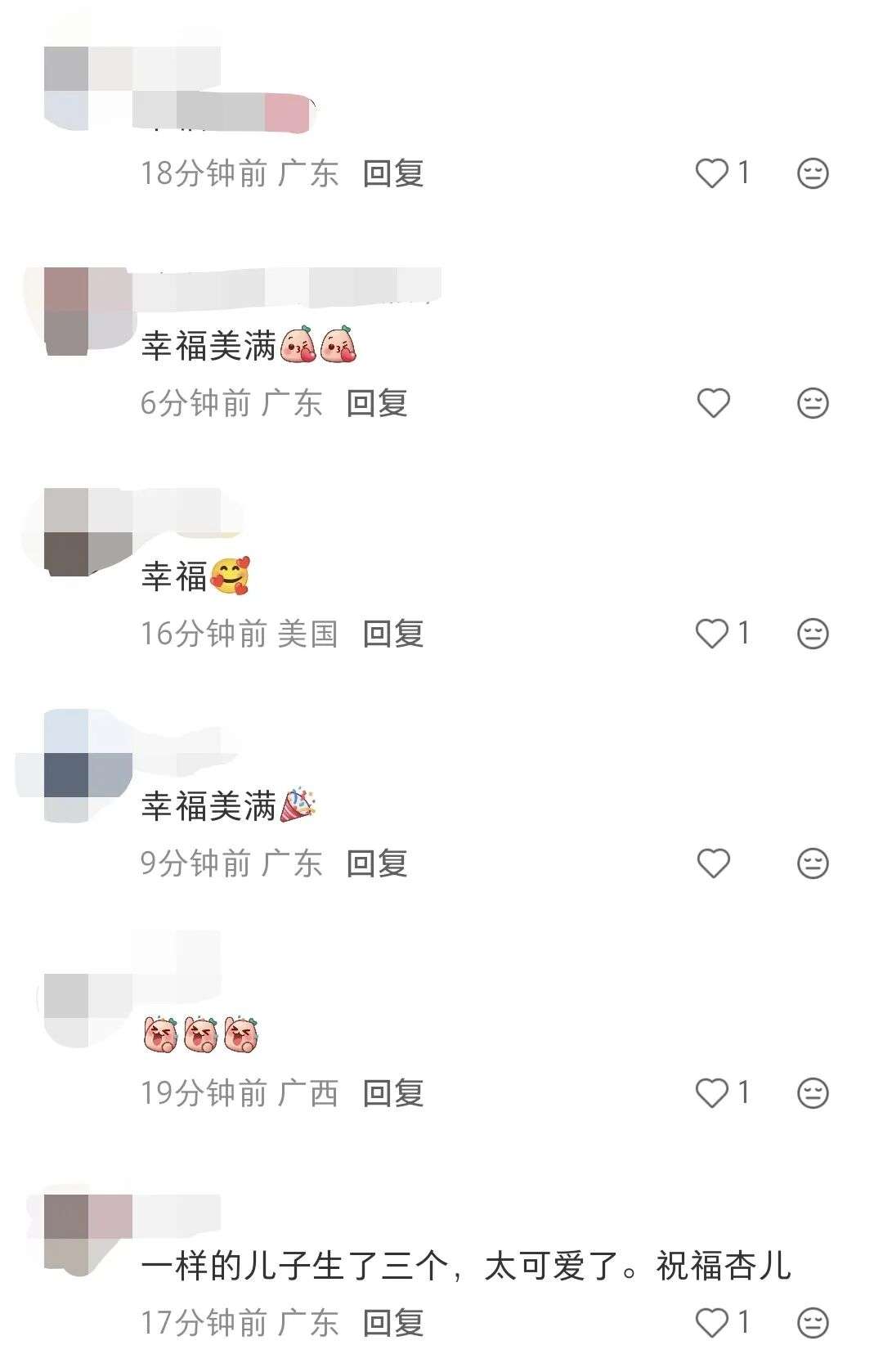This screenshot has width=883, height=1372.
Task: Reply to the 6分钟前 广东 comment
Action: pos(377,403)
